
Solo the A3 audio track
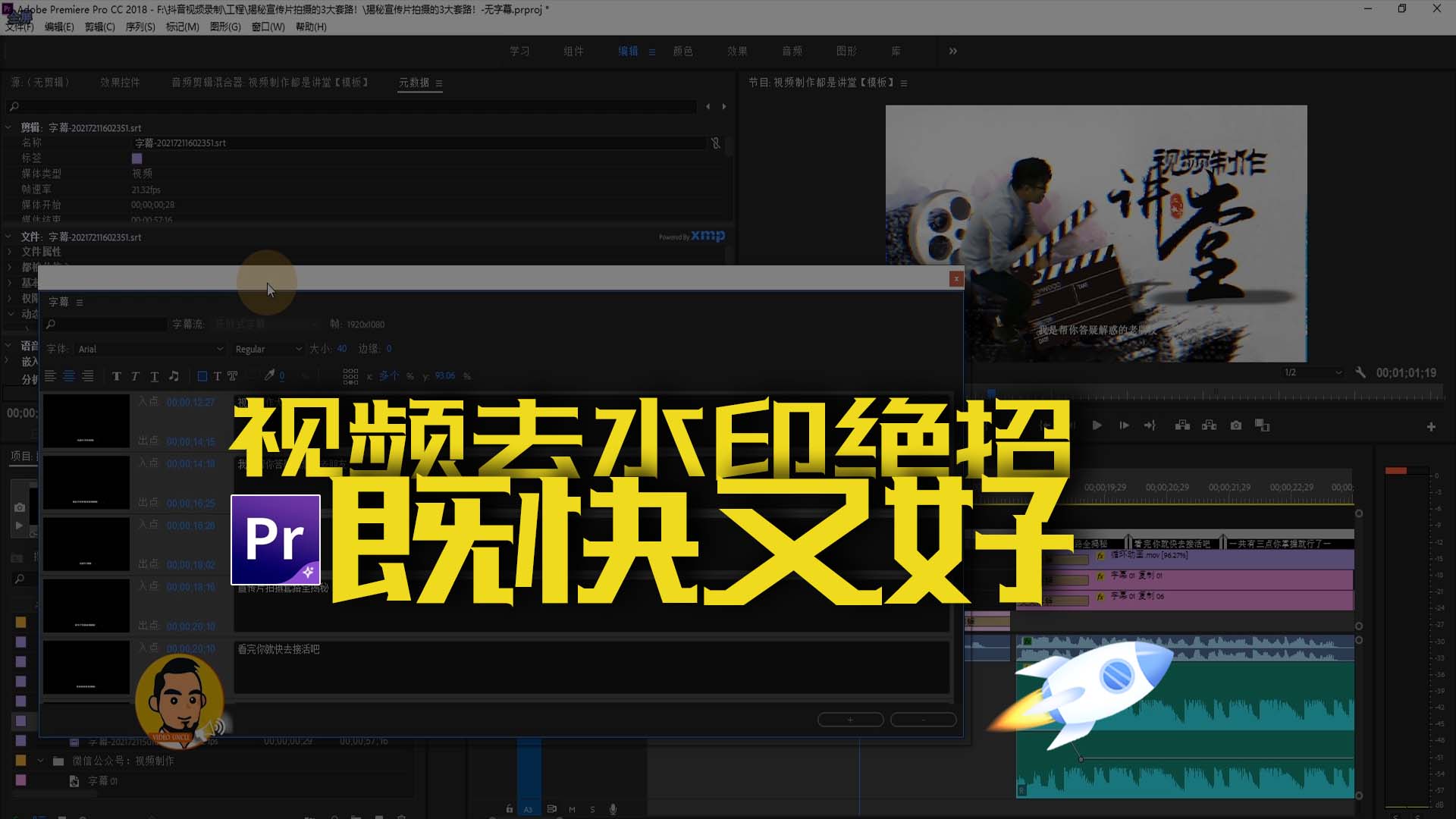coord(592,809)
